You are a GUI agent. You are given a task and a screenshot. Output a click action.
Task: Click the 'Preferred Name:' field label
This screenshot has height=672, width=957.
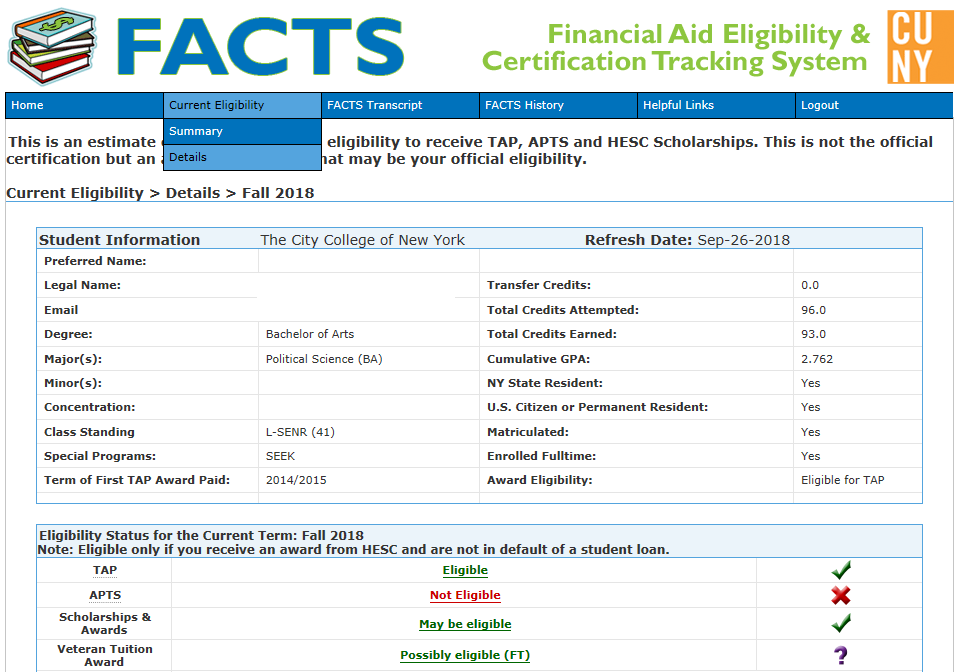click(x=95, y=261)
